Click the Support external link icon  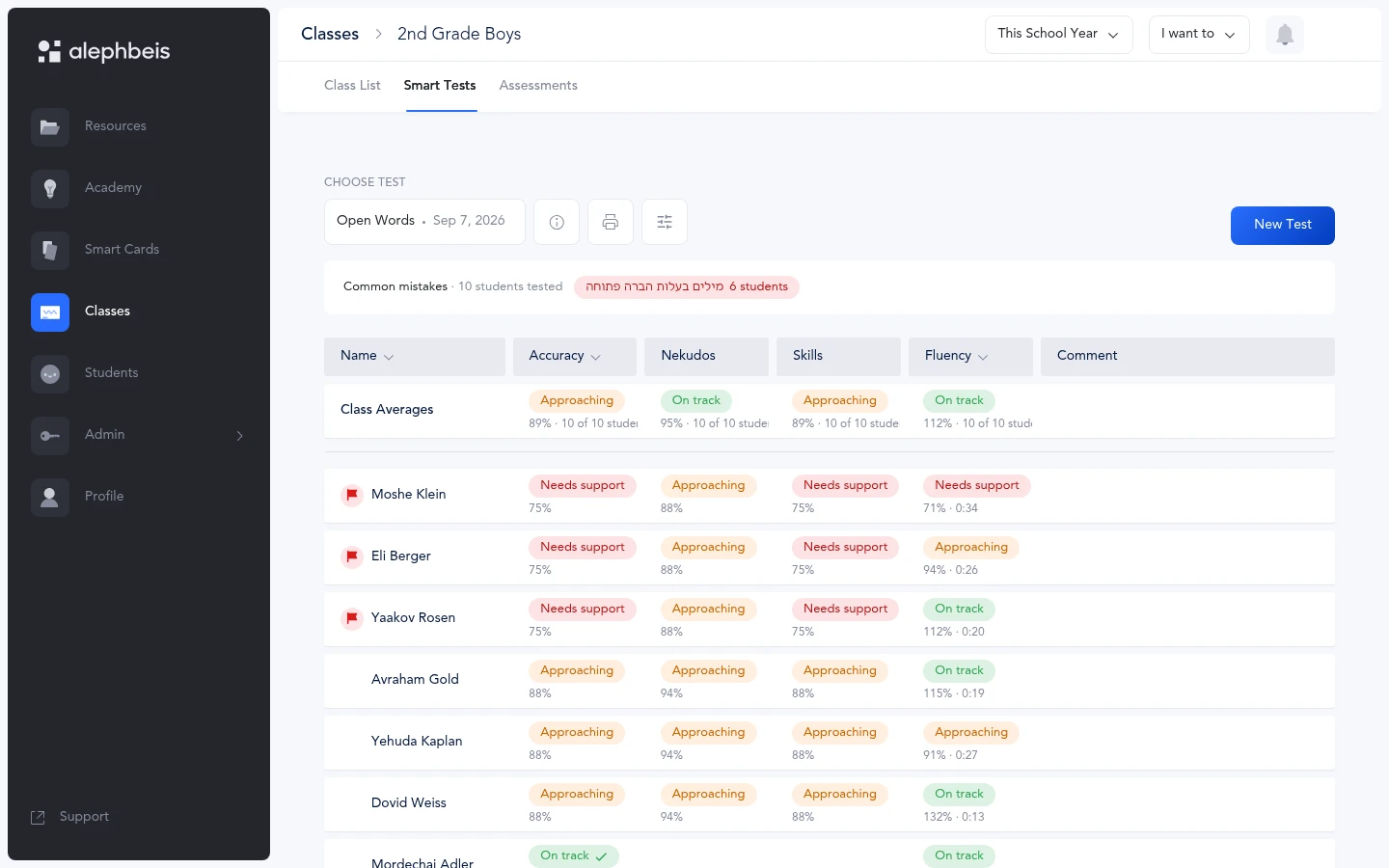(39, 818)
